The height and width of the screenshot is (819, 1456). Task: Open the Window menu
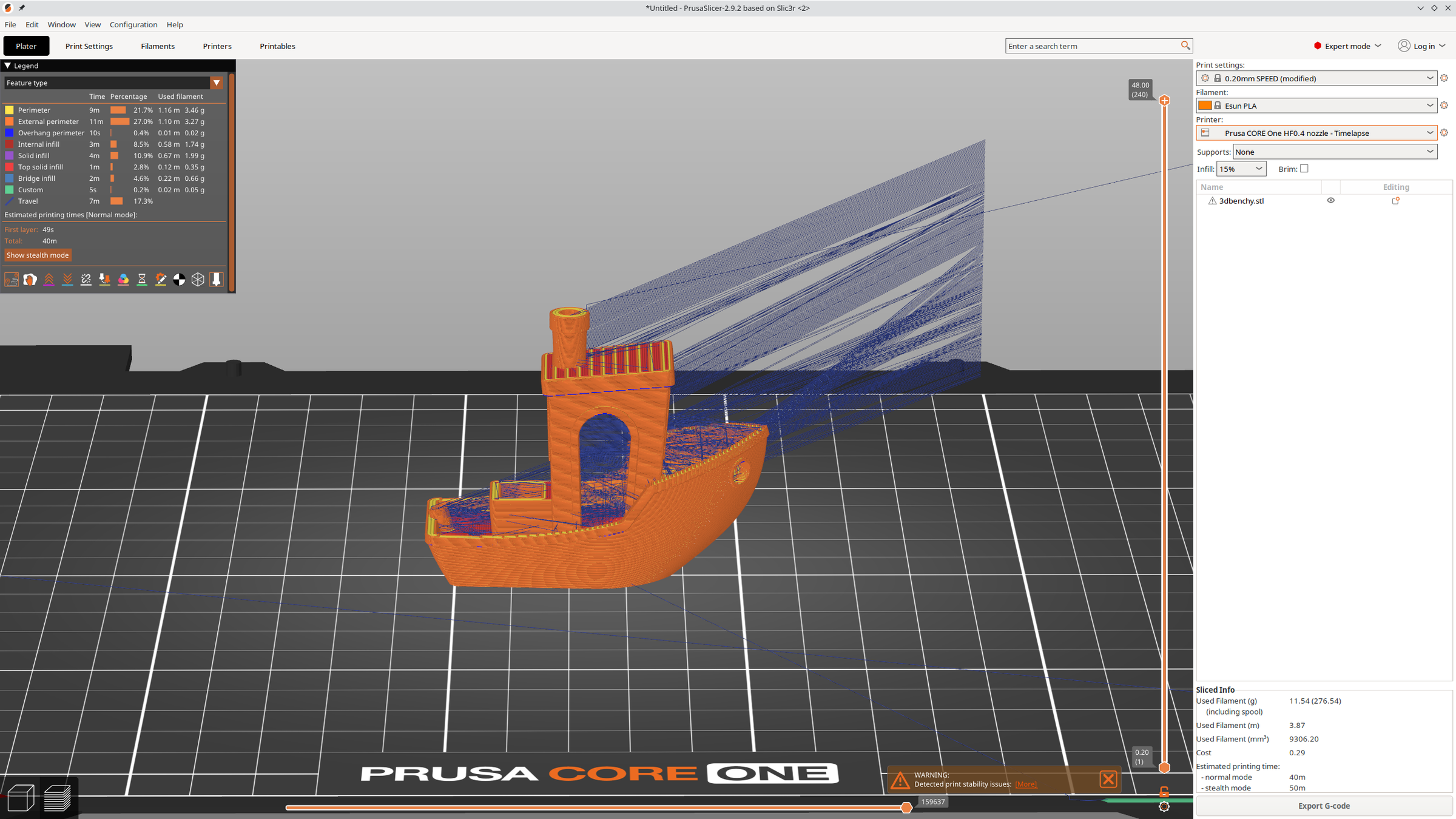[x=62, y=25]
